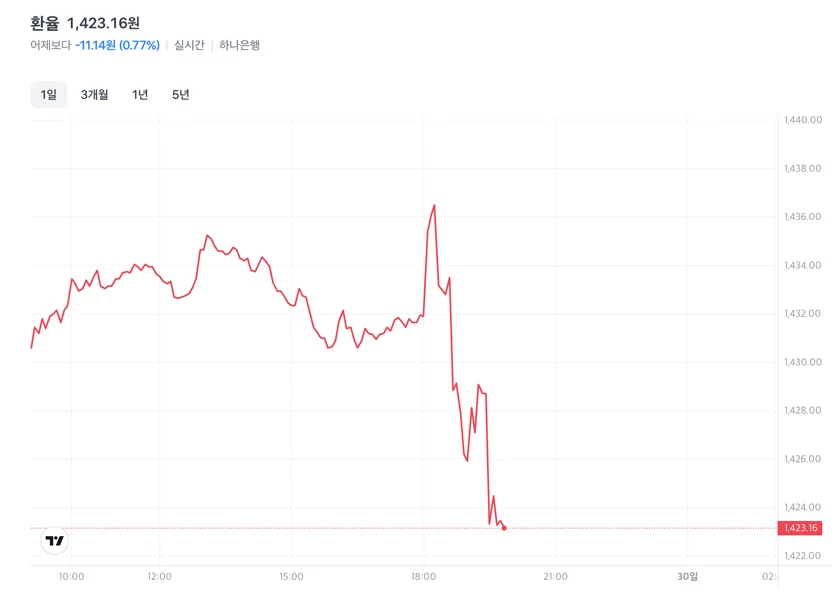Image resolution: width=835 pixels, height=614 pixels.
Task: Select the 1일 period tab
Action: (x=48, y=95)
